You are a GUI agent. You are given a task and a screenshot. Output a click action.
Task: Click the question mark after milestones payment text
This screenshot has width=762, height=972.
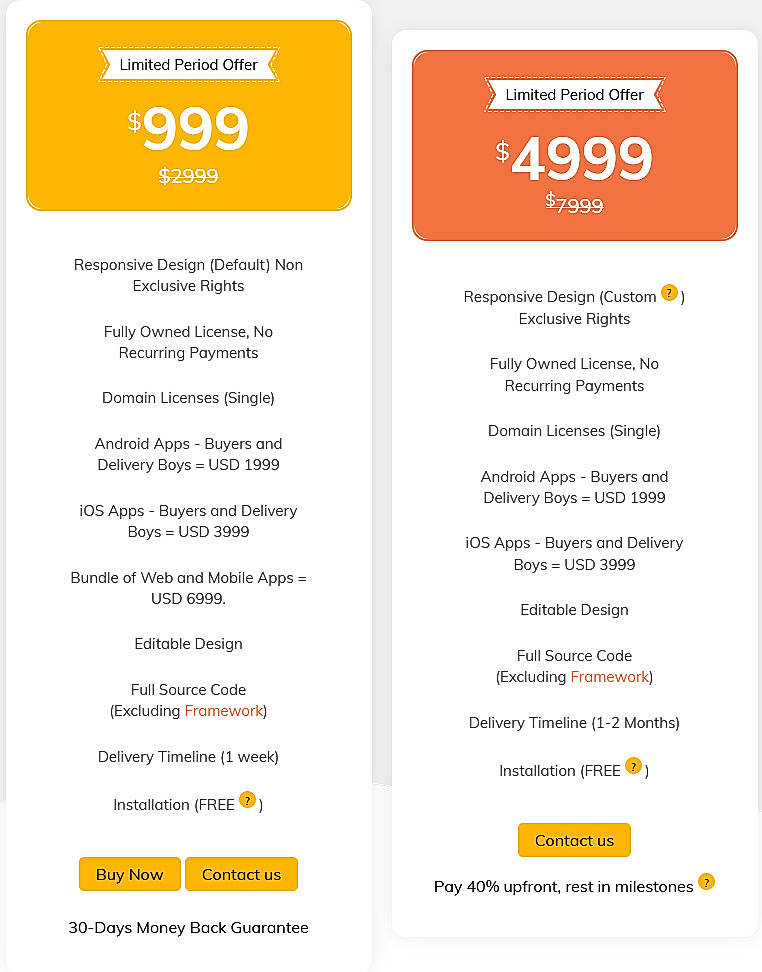(707, 883)
